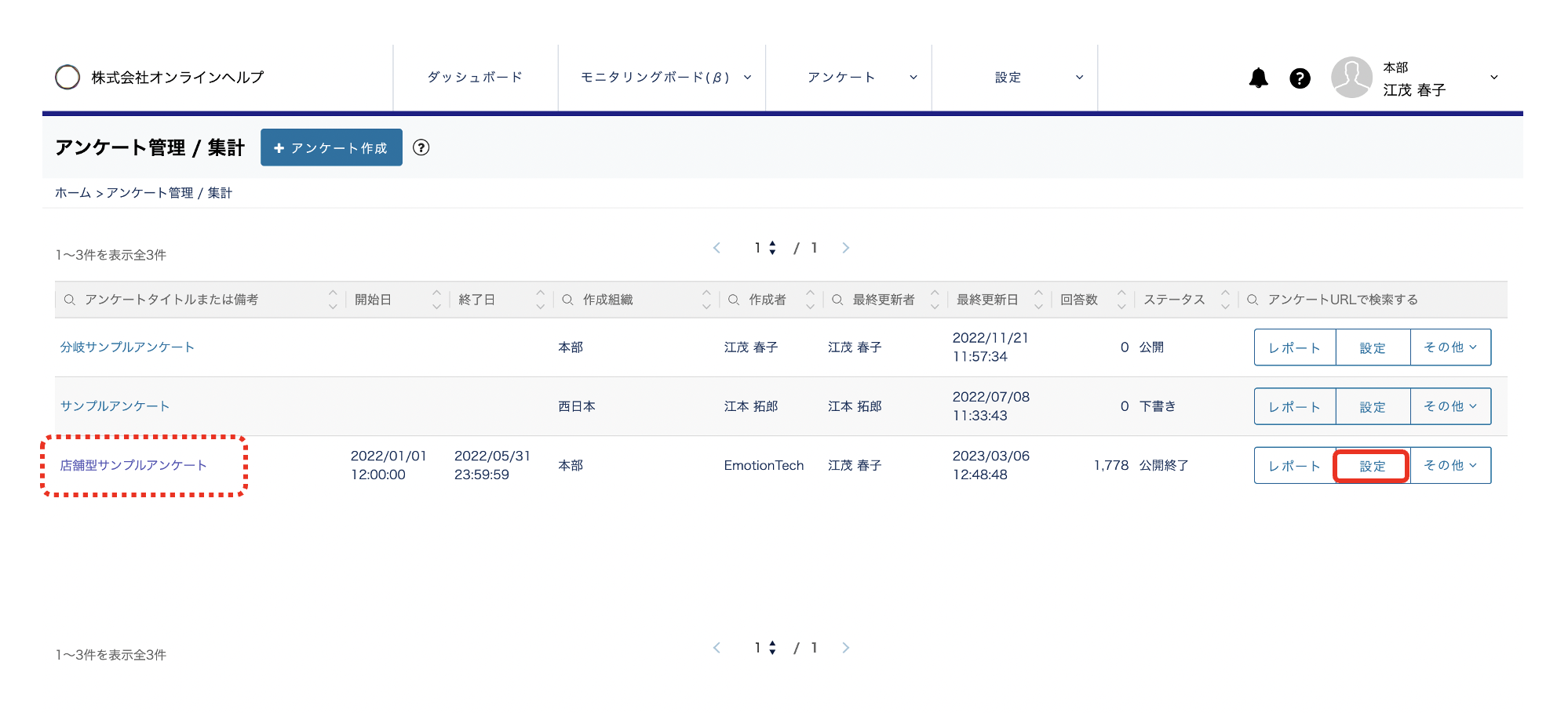Open その他 dropdown for 分岐サンプルアンケート
Image resolution: width=1568 pixels, height=720 pixels.
[x=1450, y=347]
